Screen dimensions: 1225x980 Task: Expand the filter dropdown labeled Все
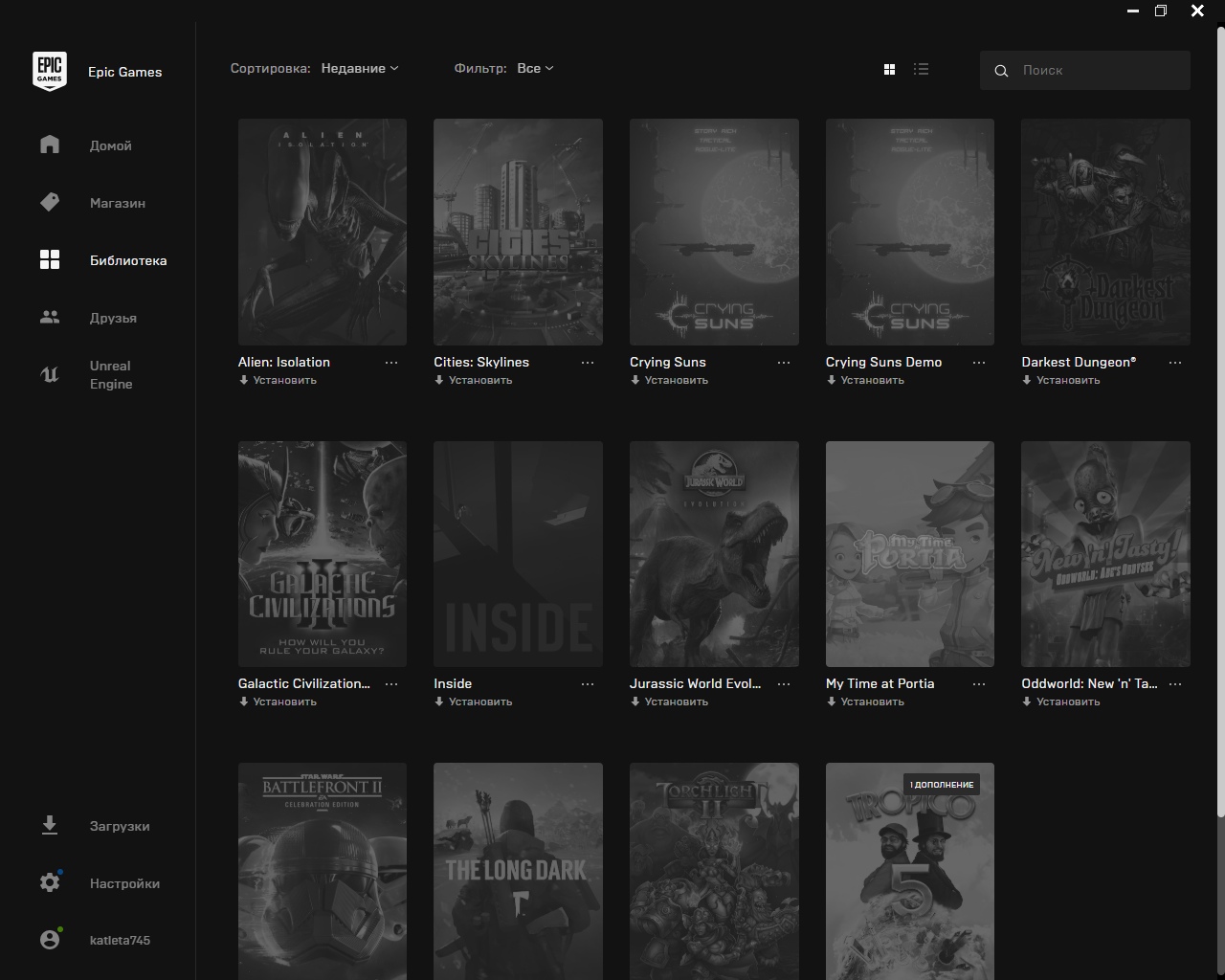535,69
